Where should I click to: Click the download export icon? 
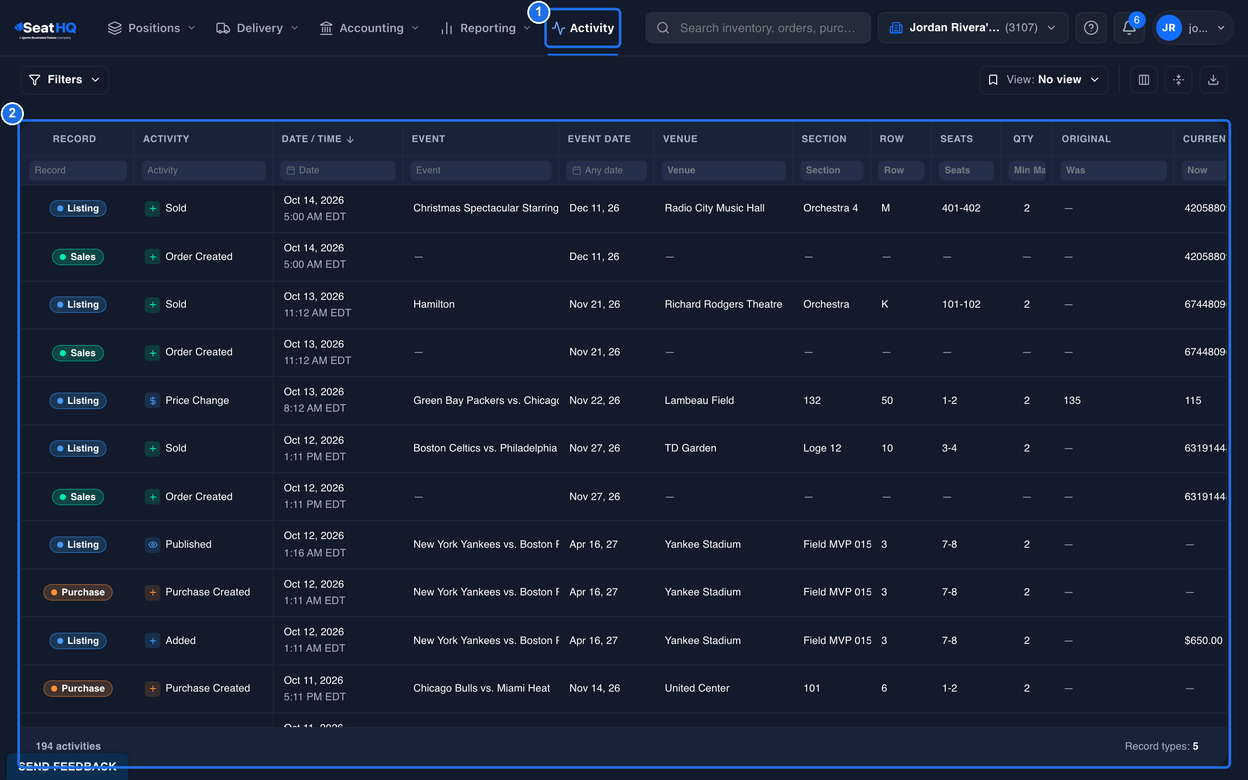[x=1213, y=80]
